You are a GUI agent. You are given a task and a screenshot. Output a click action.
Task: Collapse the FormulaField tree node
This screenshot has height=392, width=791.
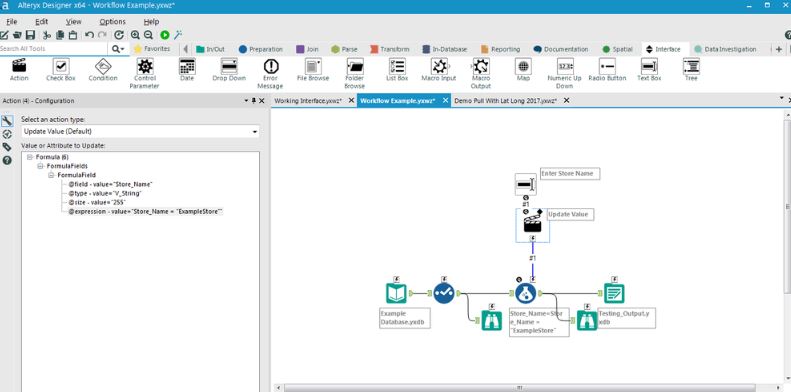(51, 175)
